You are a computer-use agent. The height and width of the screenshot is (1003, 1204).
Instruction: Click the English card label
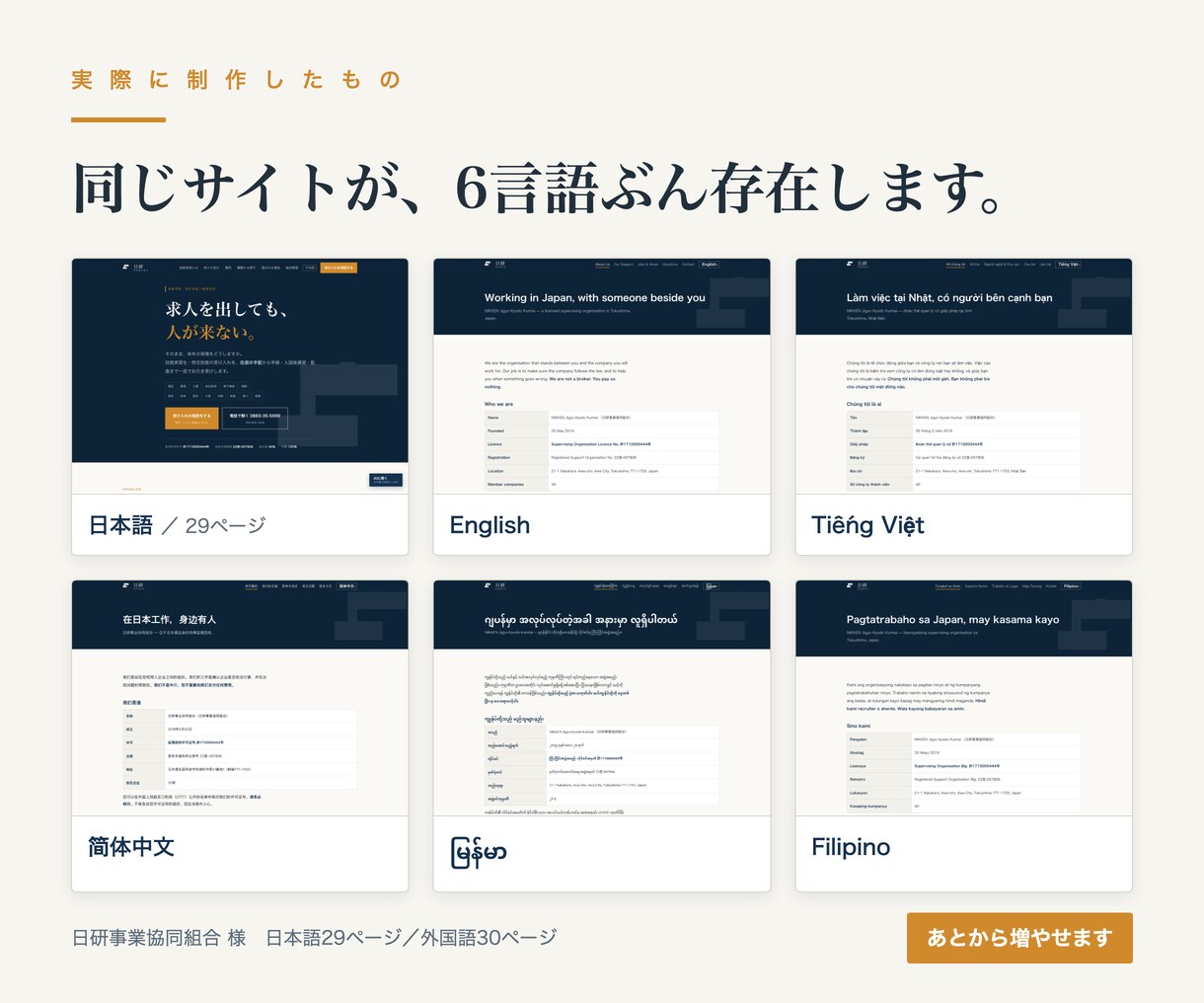click(489, 525)
